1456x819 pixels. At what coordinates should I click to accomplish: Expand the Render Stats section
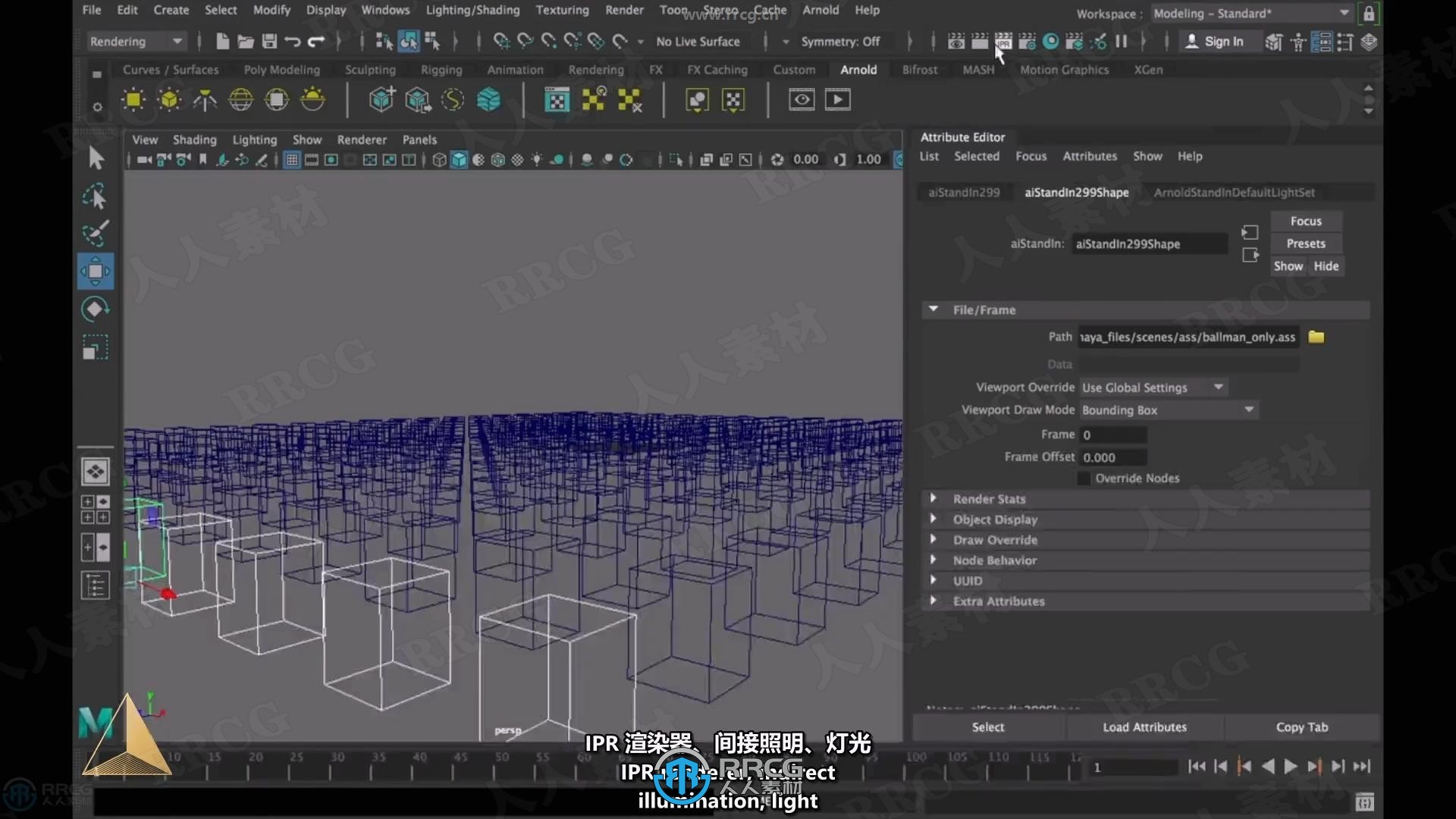[934, 498]
